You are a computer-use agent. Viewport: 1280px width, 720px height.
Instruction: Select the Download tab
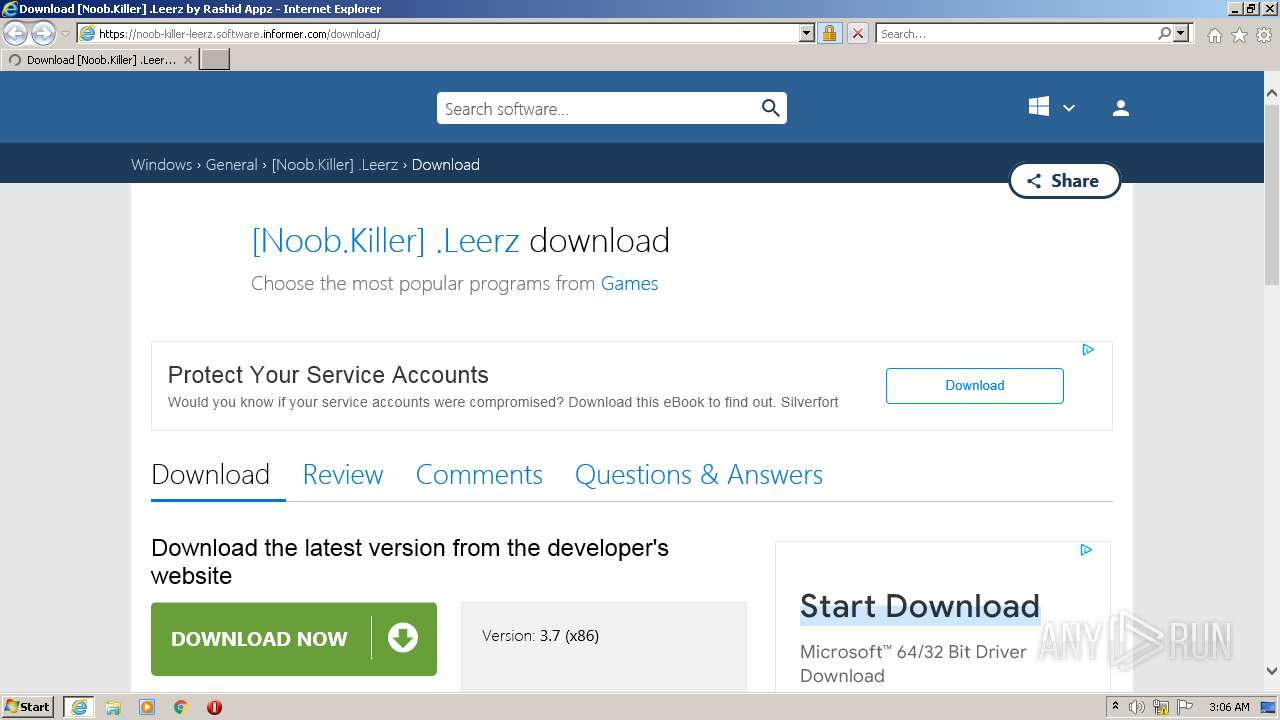[x=211, y=475]
